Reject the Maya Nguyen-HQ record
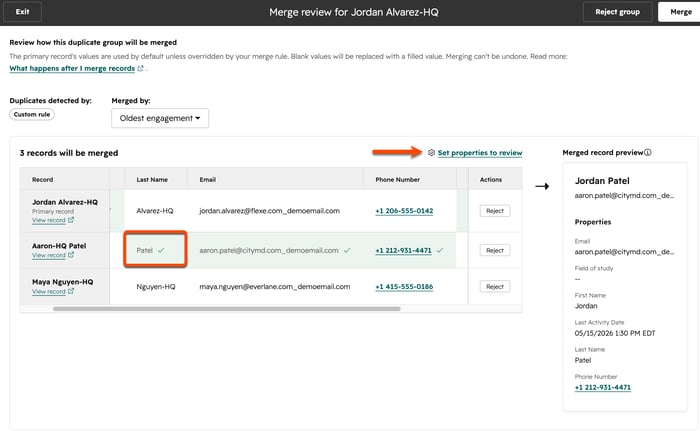700x431 pixels. click(495, 287)
